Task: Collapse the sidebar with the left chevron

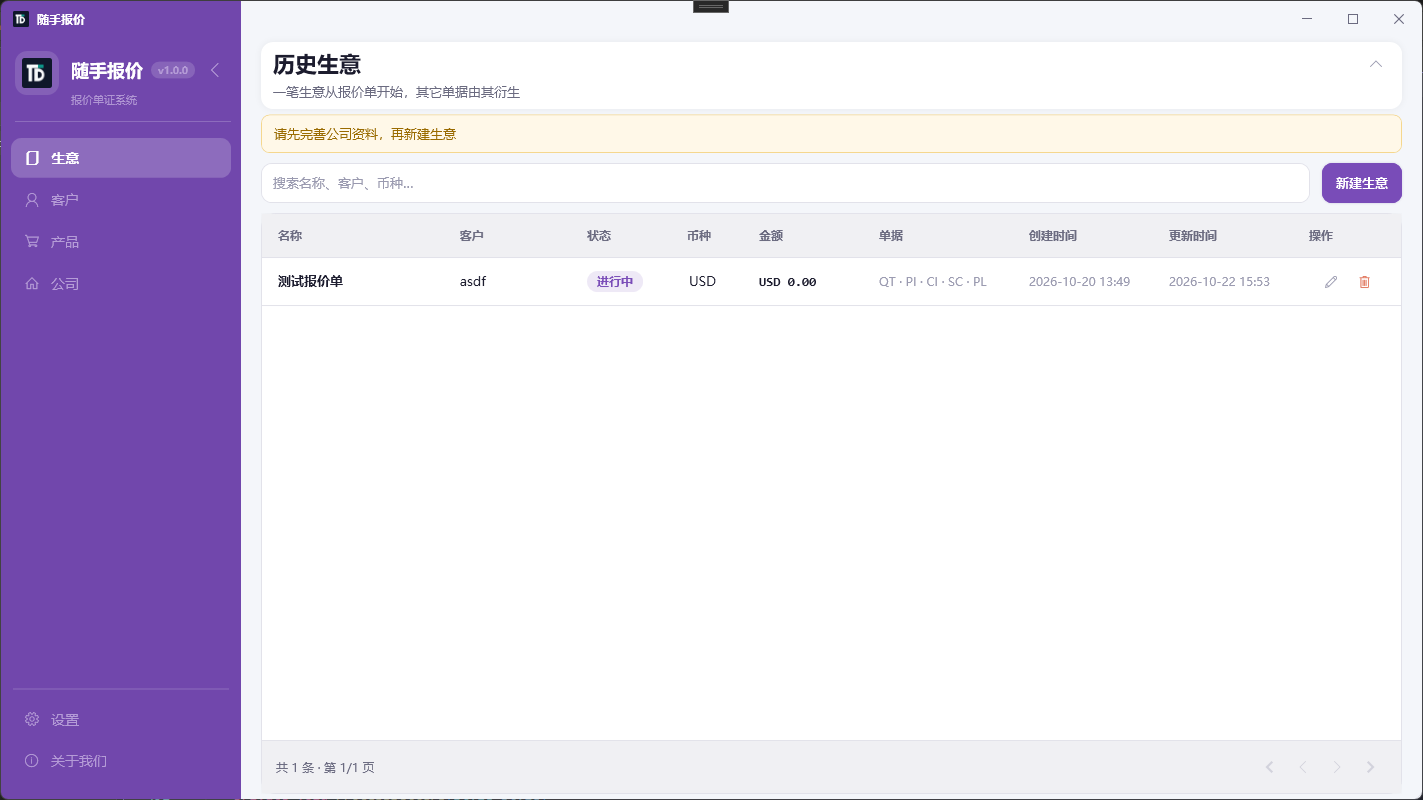Action: [x=215, y=70]
